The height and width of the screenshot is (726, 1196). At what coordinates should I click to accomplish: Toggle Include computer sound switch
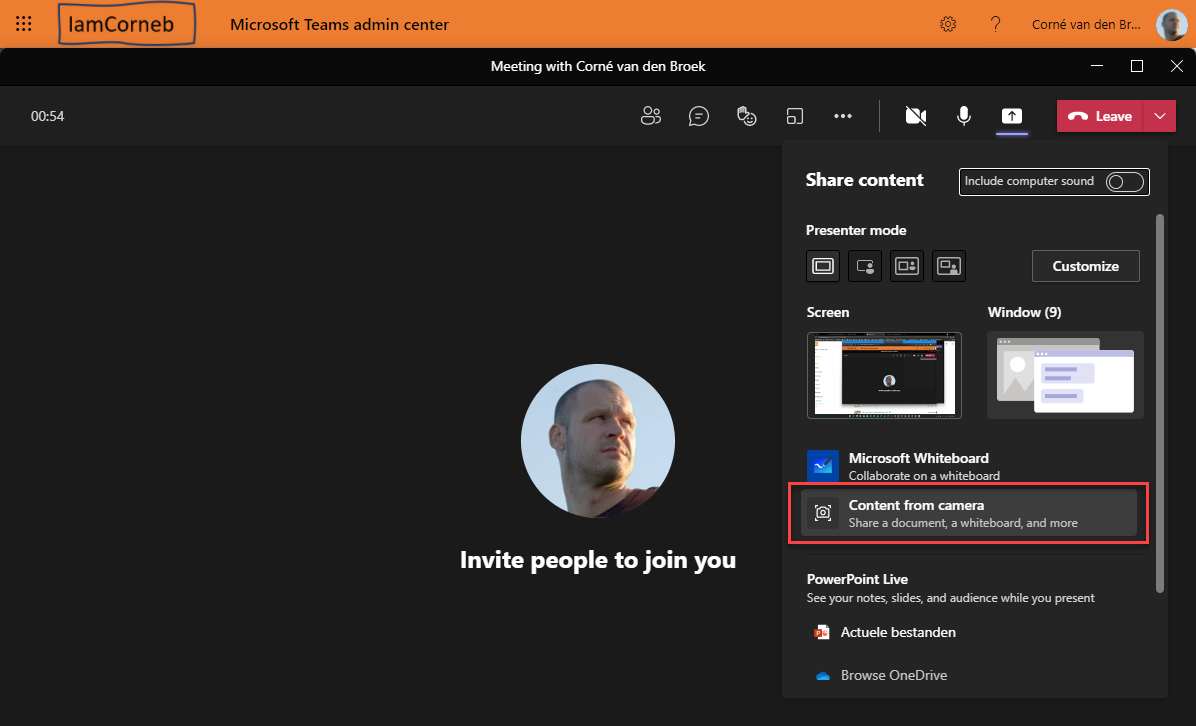(x=1125, y=182)
